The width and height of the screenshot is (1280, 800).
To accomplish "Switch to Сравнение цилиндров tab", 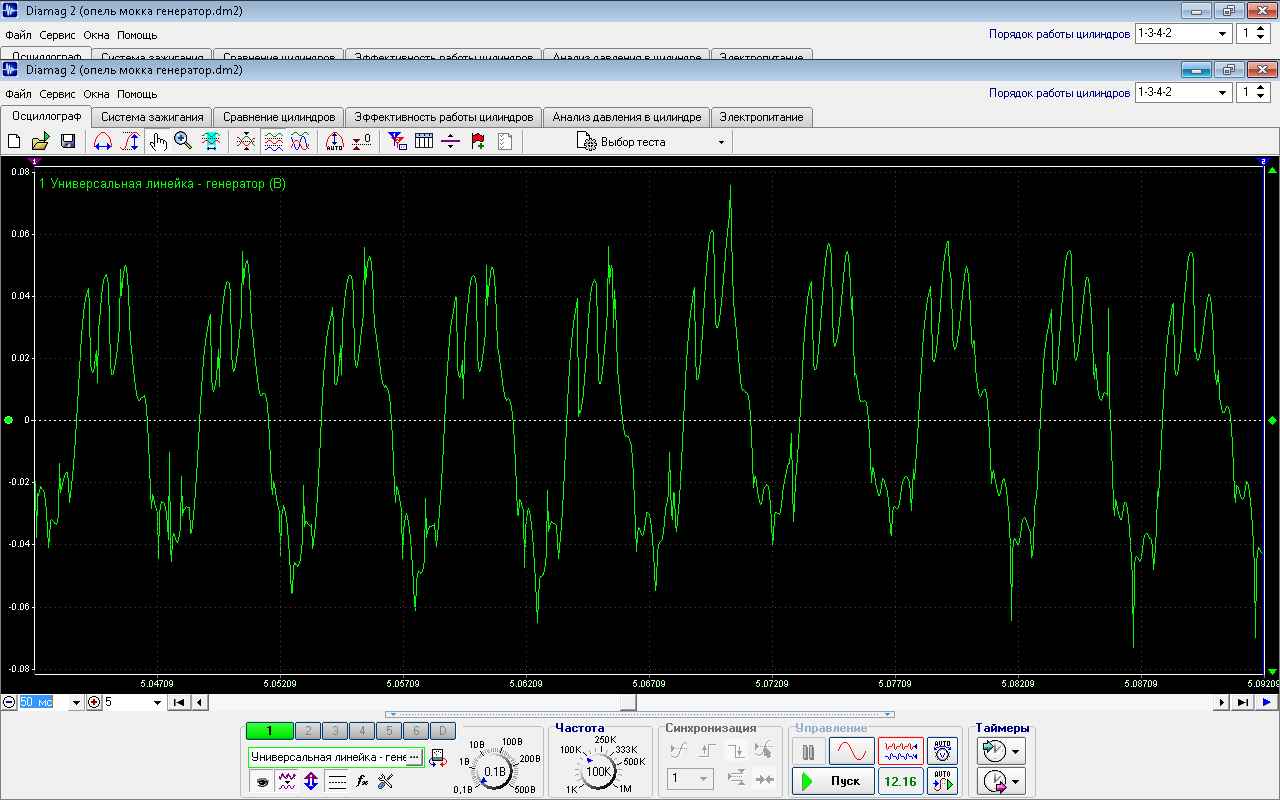I will [x=279, y=117].
